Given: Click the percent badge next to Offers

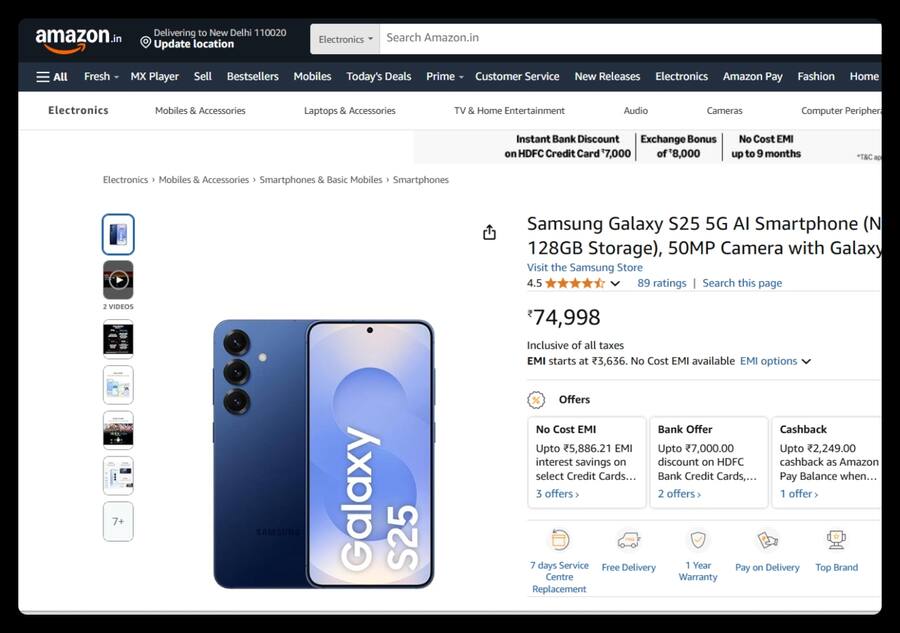Looking at the screenshot, I should pos(536,399).
